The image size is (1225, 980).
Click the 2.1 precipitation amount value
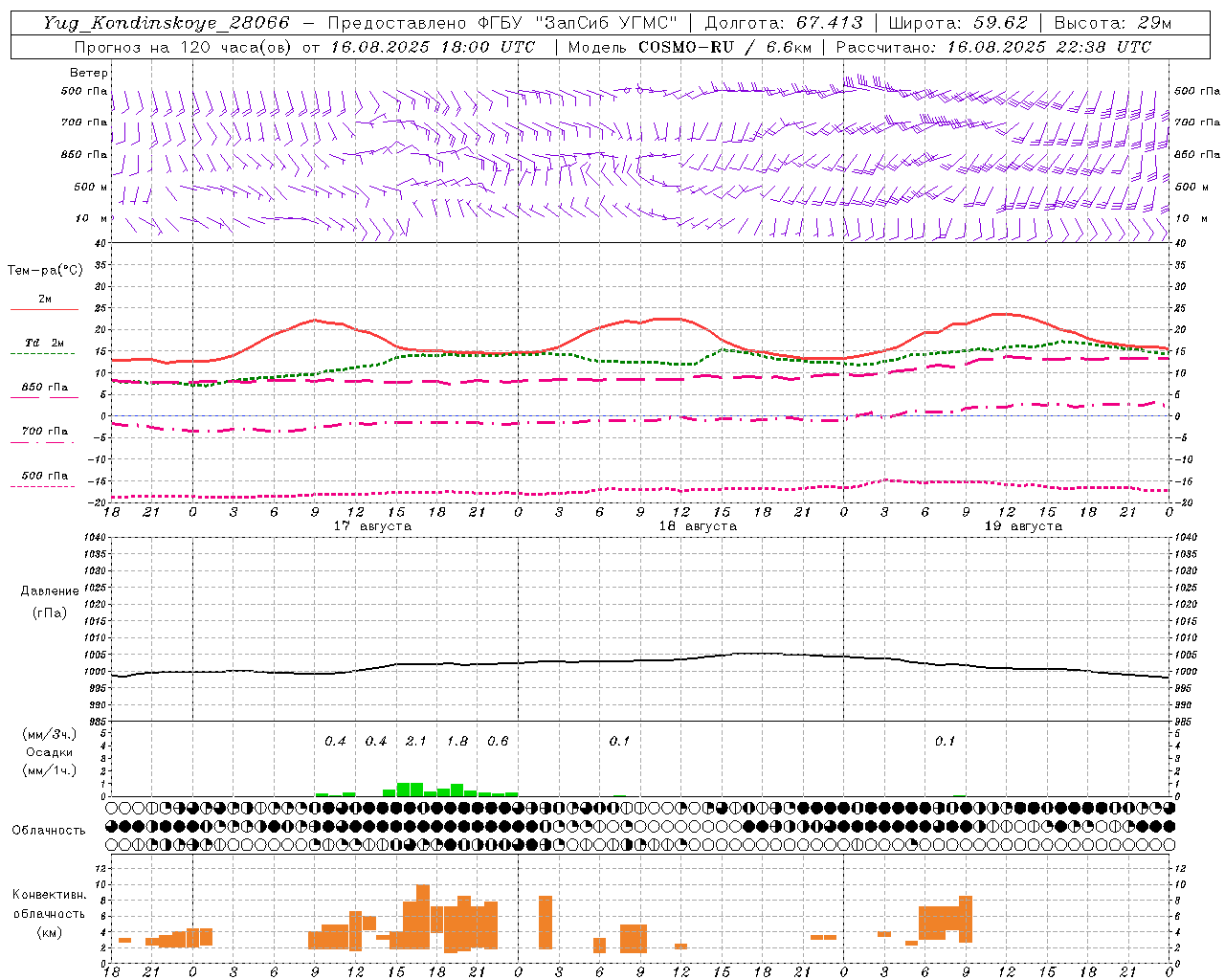pos(416,741)
